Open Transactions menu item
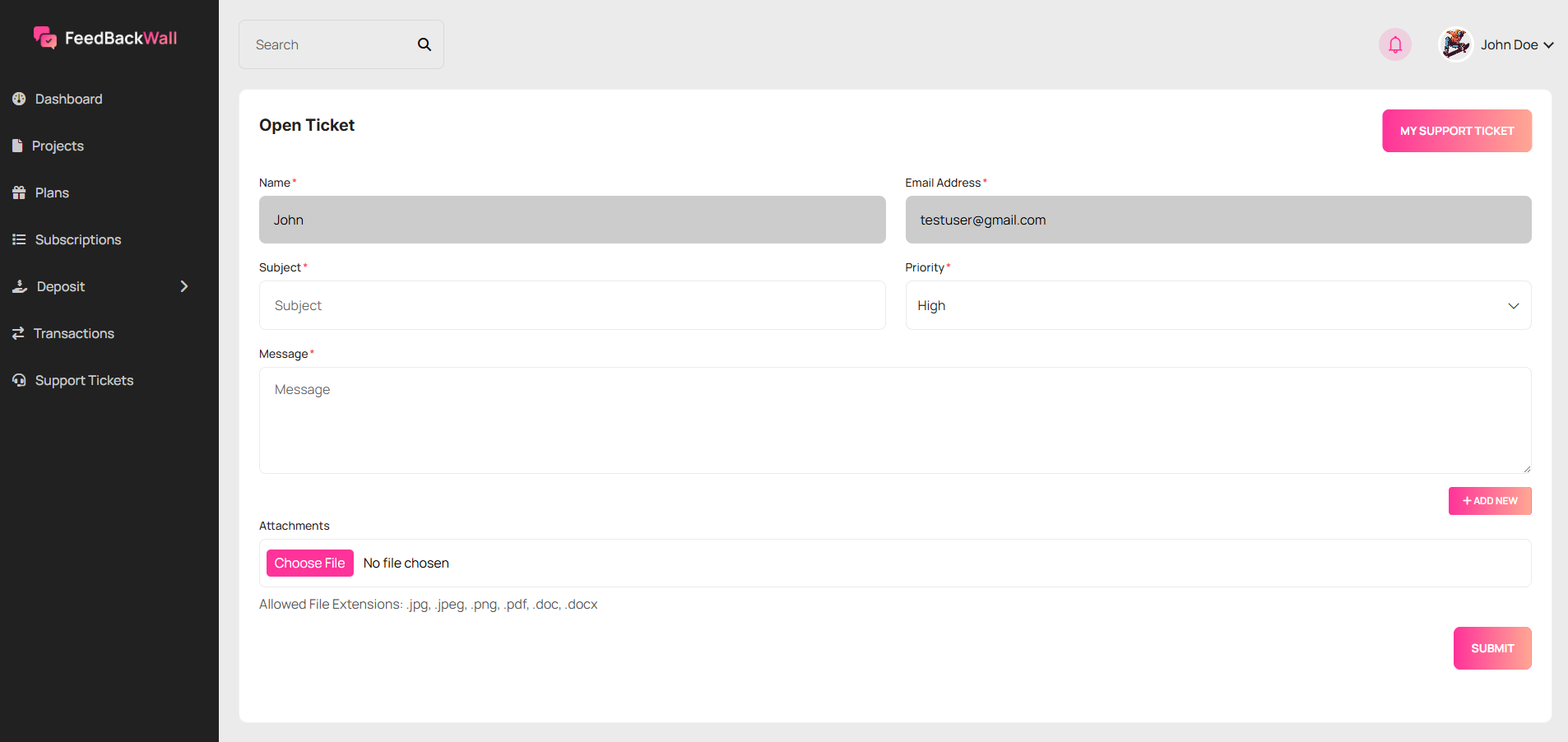Screen dimensions: 1568x742 pyautogui.click(x=74, y=333)
